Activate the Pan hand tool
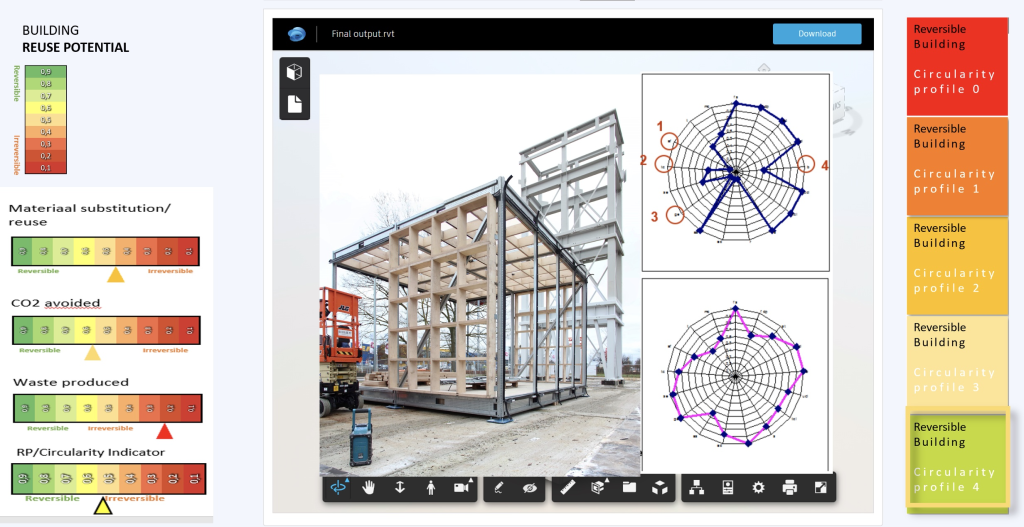The image size is (1024, 527). pos(370,488)
